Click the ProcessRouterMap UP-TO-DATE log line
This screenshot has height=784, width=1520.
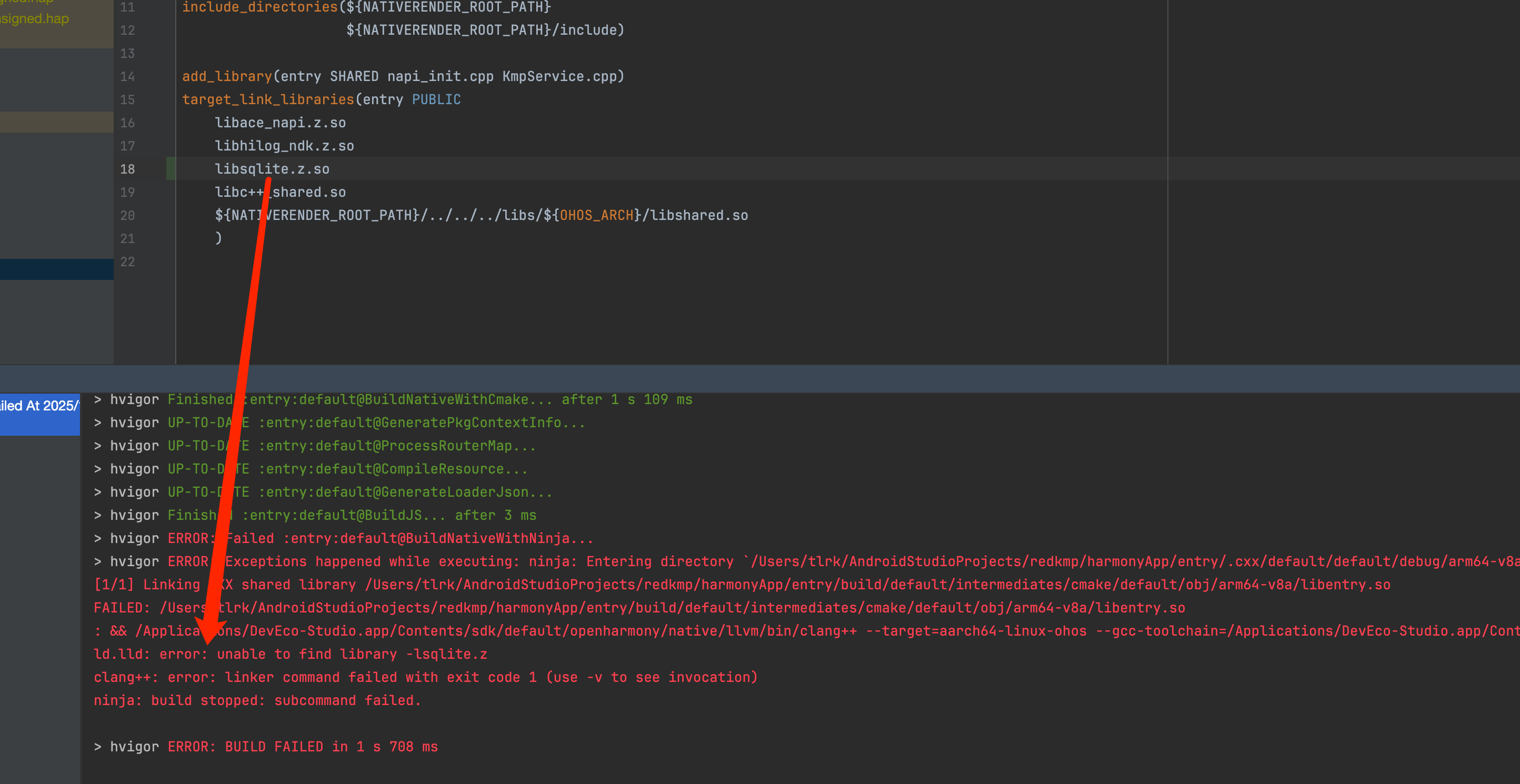click(315, 446)
